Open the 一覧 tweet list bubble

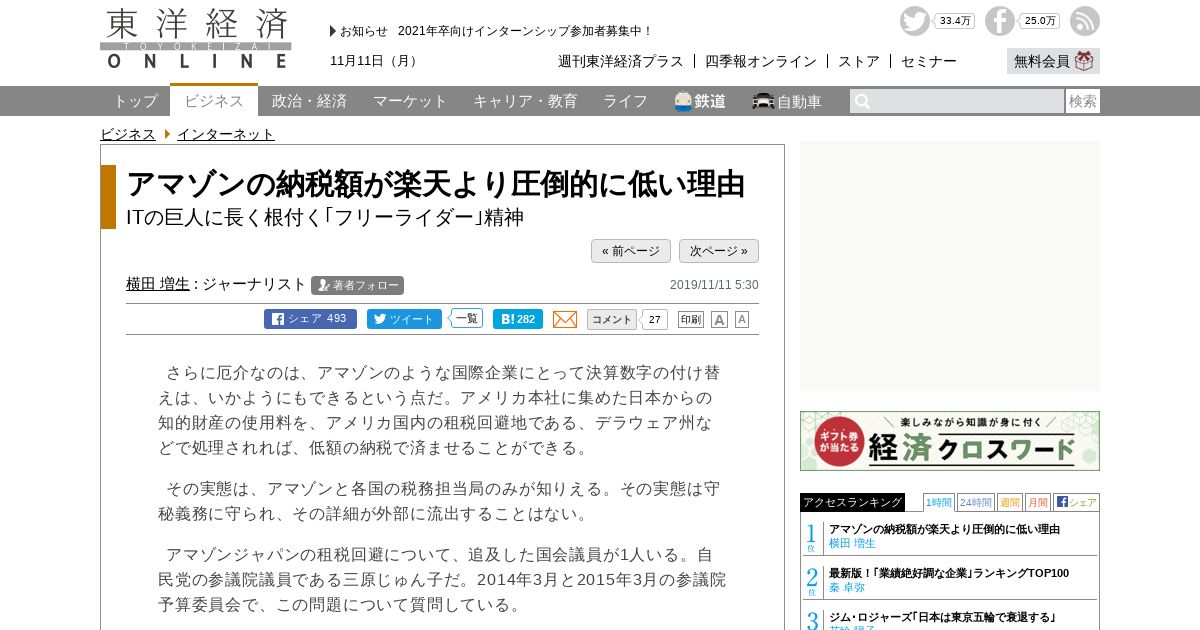[466, 318]
